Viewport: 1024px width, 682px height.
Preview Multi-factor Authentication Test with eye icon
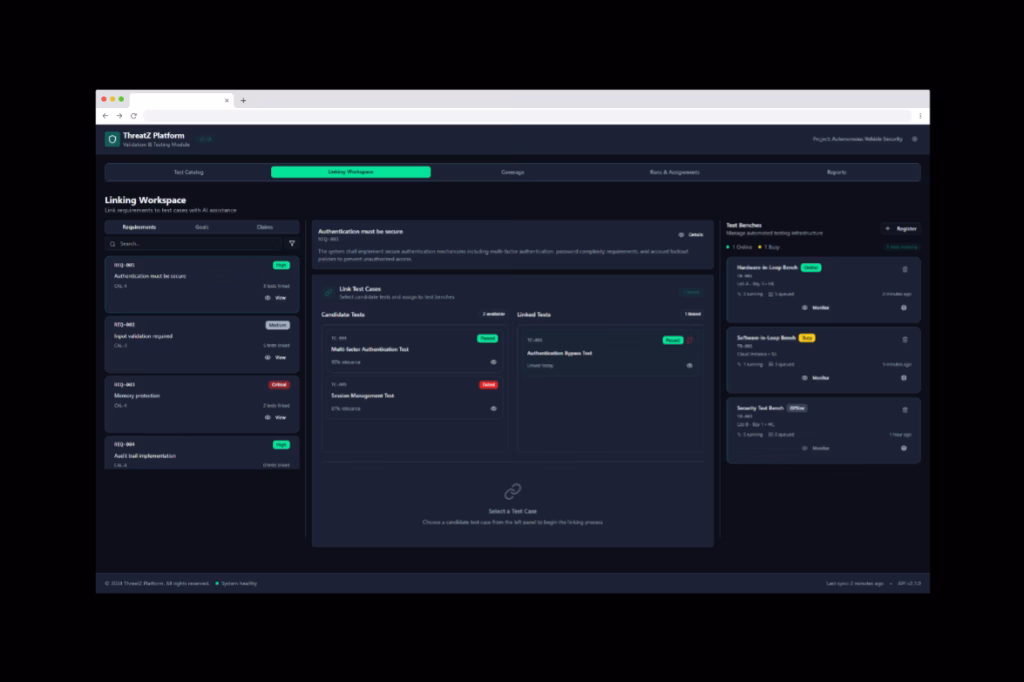(x=493, y=362)
